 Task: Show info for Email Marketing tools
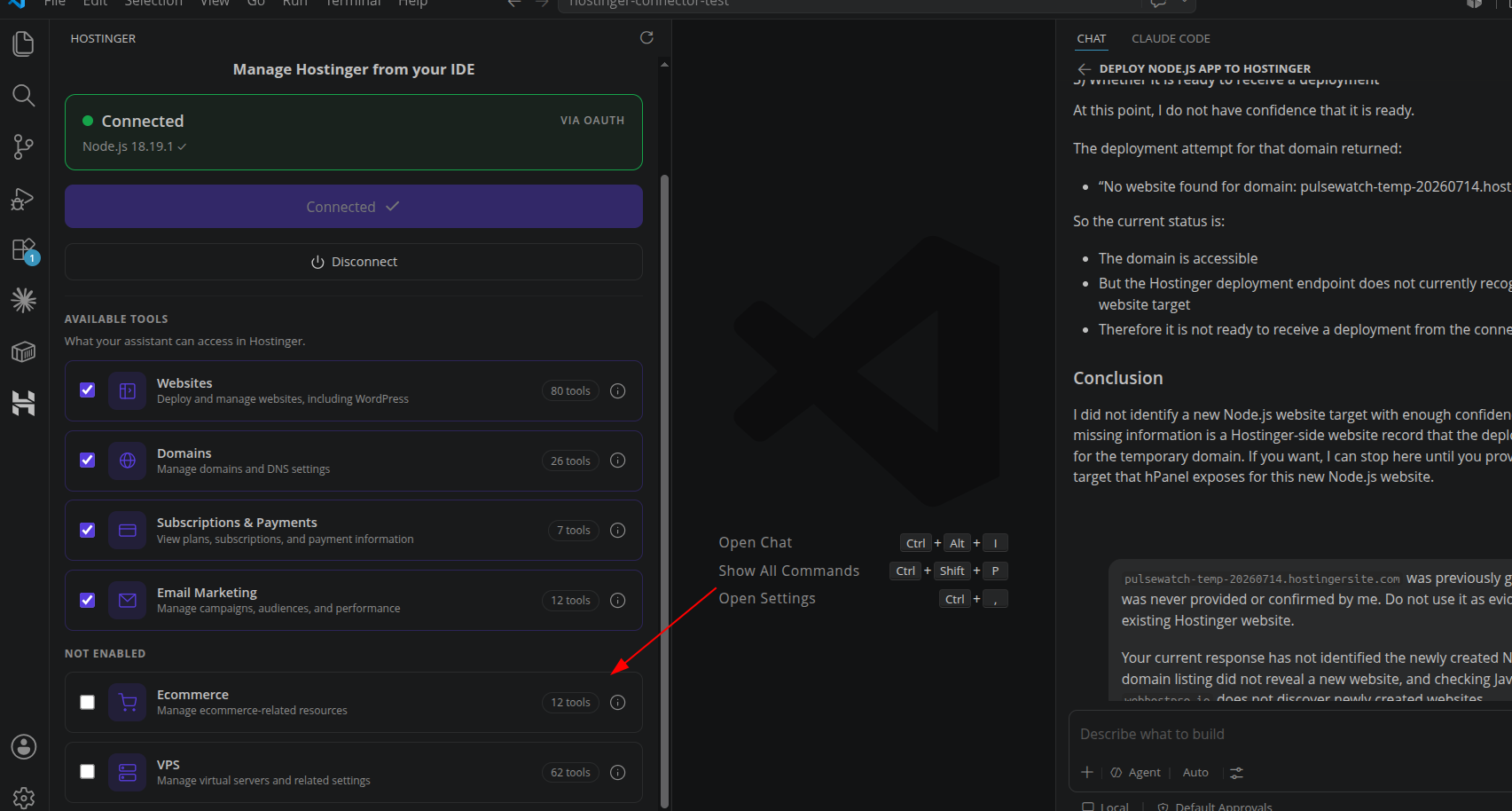click(618, 601)
